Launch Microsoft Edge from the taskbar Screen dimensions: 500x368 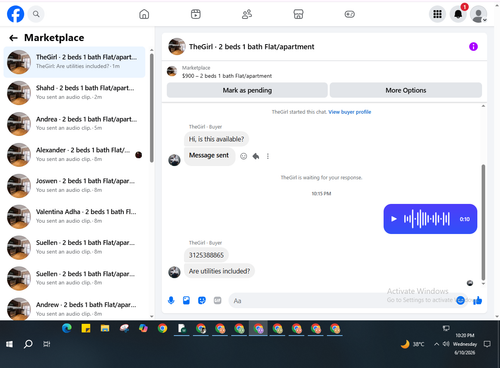(67, 329)
